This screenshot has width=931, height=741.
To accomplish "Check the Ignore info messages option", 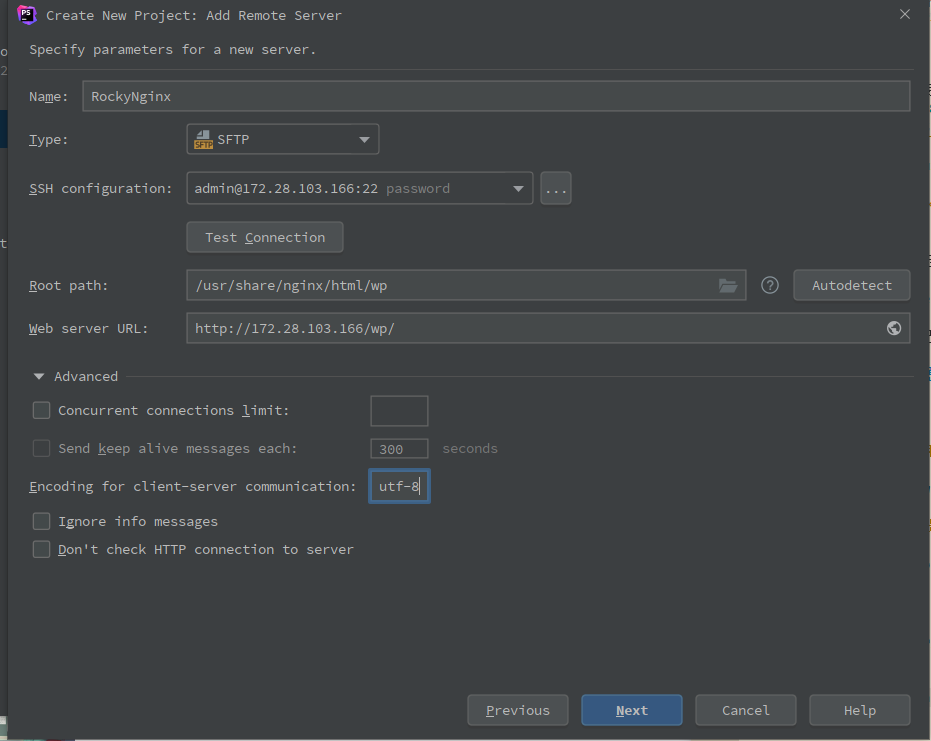I will coord(42,521).
